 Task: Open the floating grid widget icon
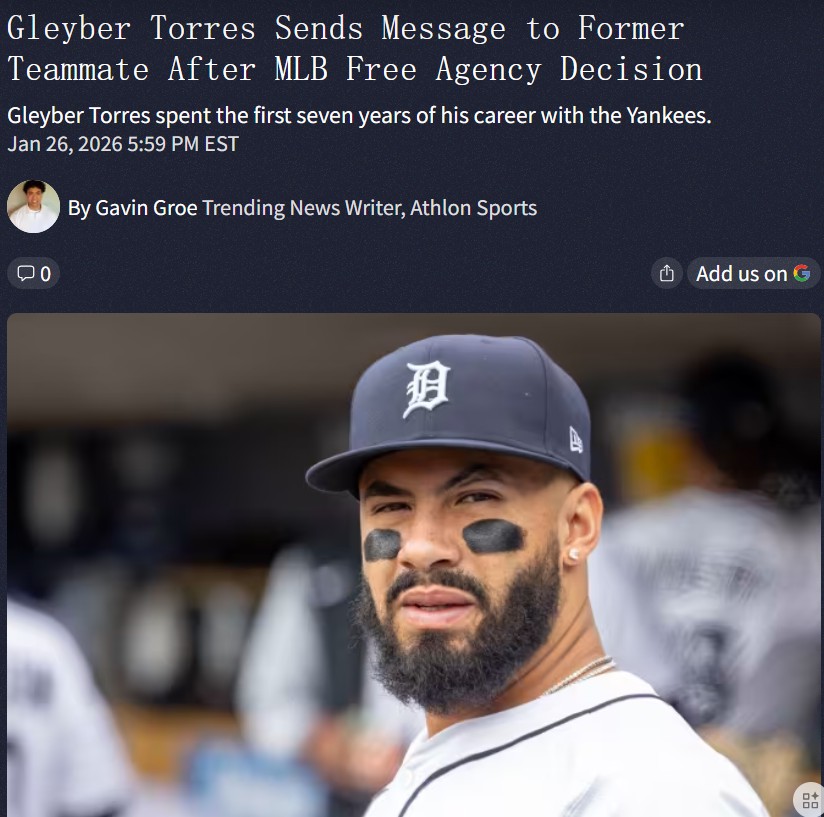pos(809,800)
